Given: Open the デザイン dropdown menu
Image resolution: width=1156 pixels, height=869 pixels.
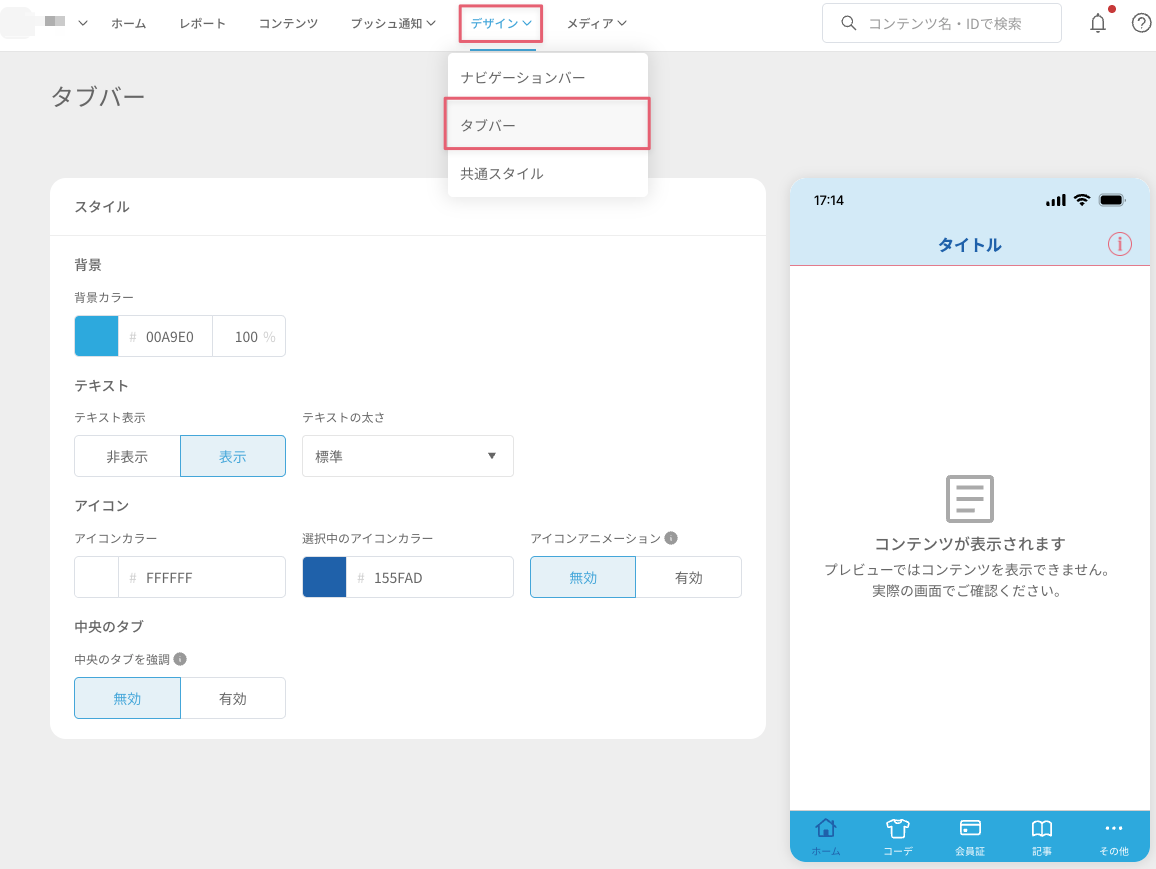Looking at the screenshot, I should point(501,24).
